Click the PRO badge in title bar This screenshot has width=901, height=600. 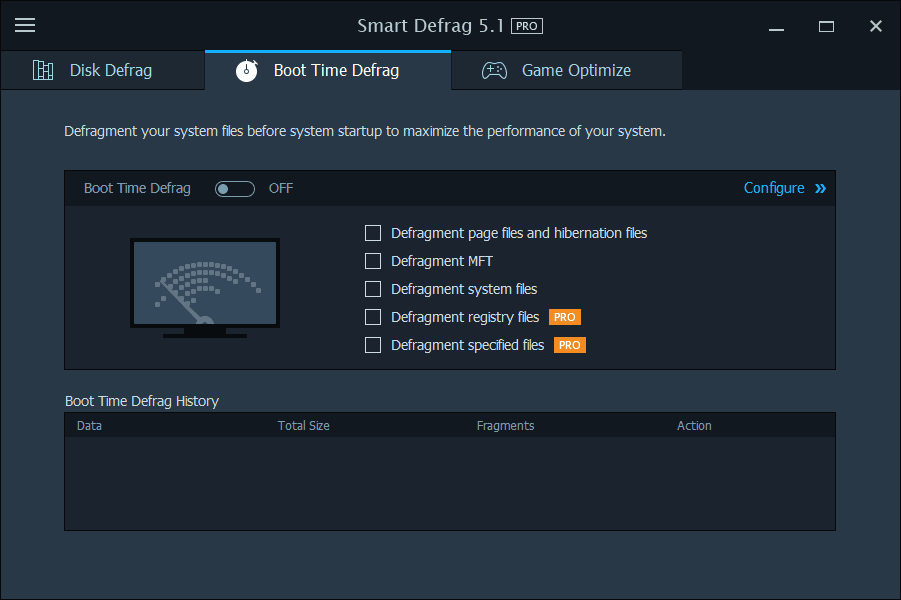coord(527,26)
